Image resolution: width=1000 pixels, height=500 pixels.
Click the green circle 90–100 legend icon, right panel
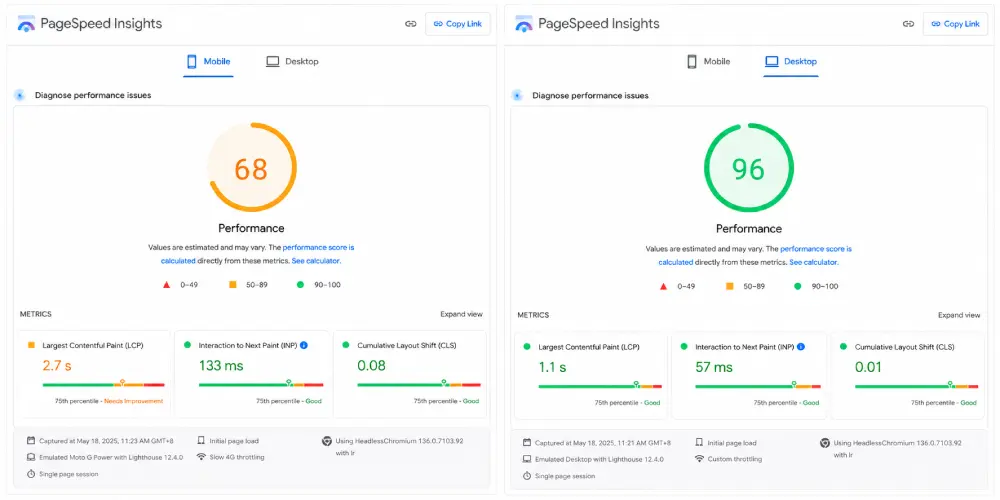point(797,286)
